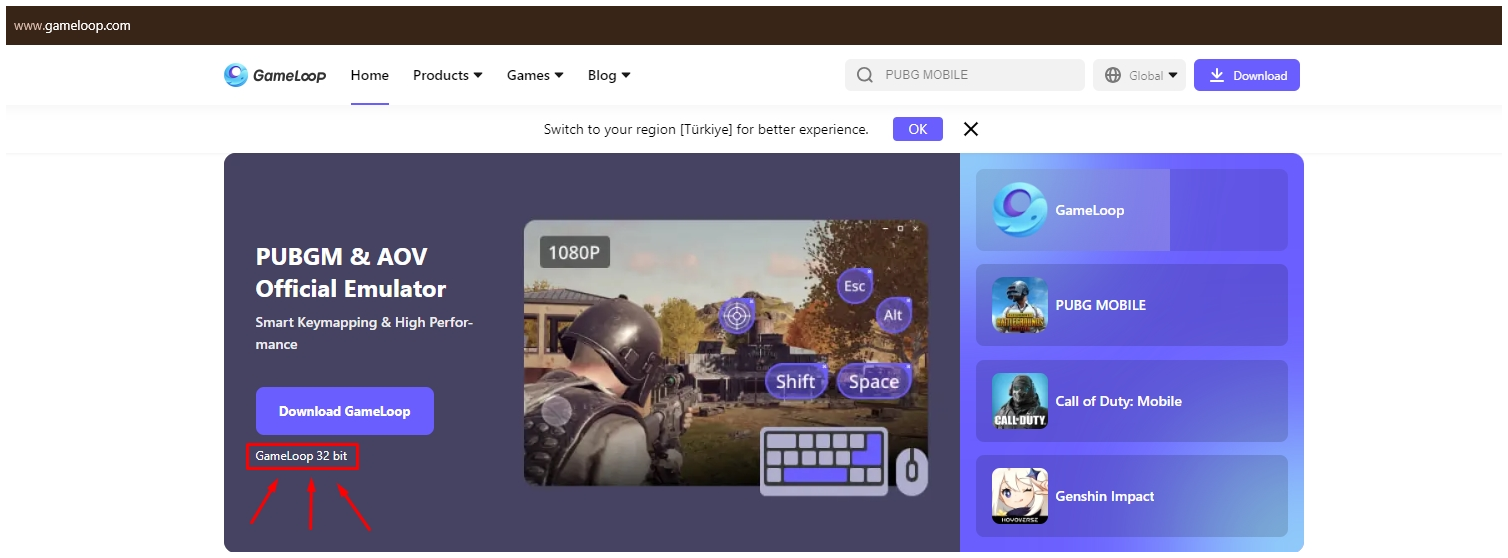1508x558 pixels.
Task: Expand the Products dropdown menu
Action: pyautogui.click(x=448, y=75)
